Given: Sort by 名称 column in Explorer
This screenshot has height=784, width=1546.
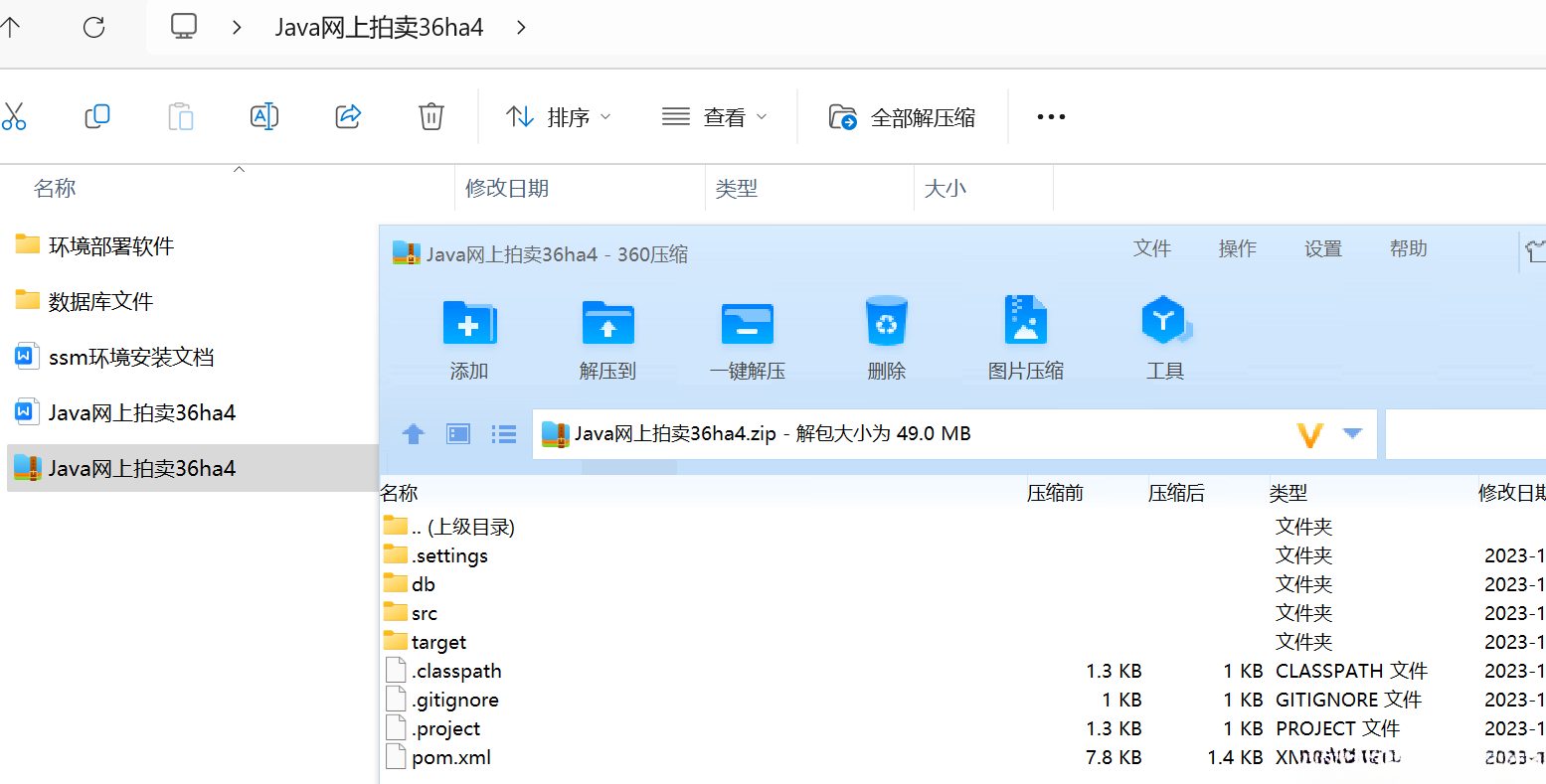Looking at the screenshot, I should (55, 189).
